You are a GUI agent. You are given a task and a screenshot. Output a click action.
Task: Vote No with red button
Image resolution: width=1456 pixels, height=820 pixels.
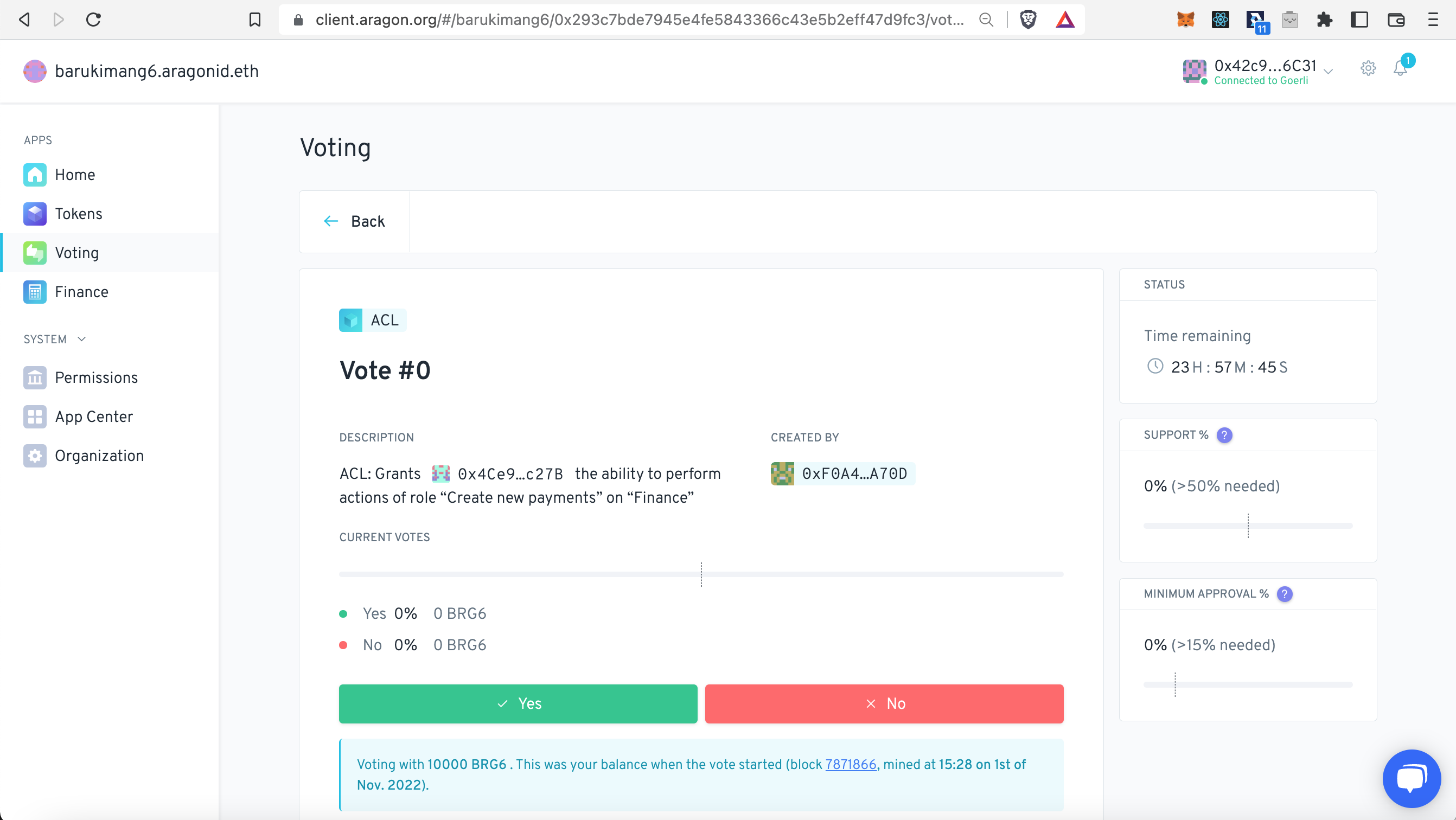tap(884, 703)
